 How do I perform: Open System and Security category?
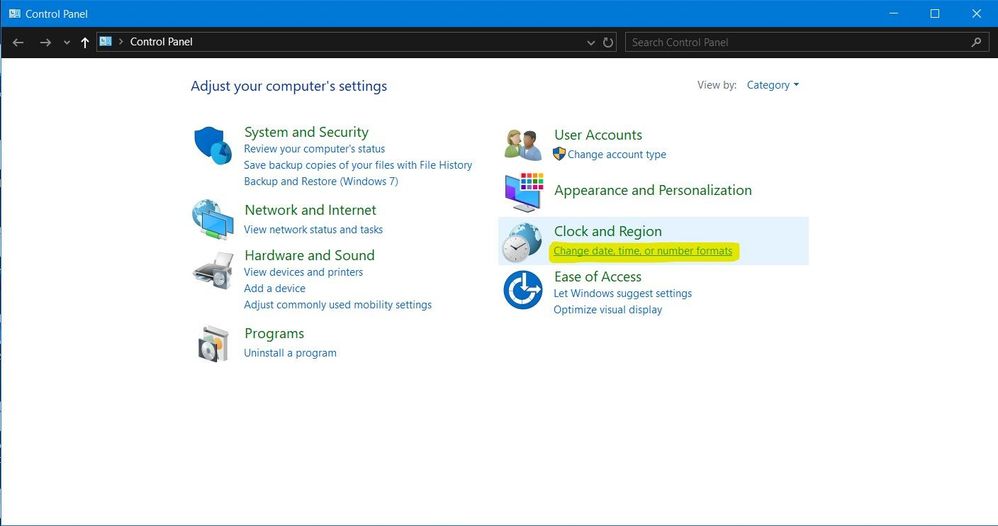306,132
